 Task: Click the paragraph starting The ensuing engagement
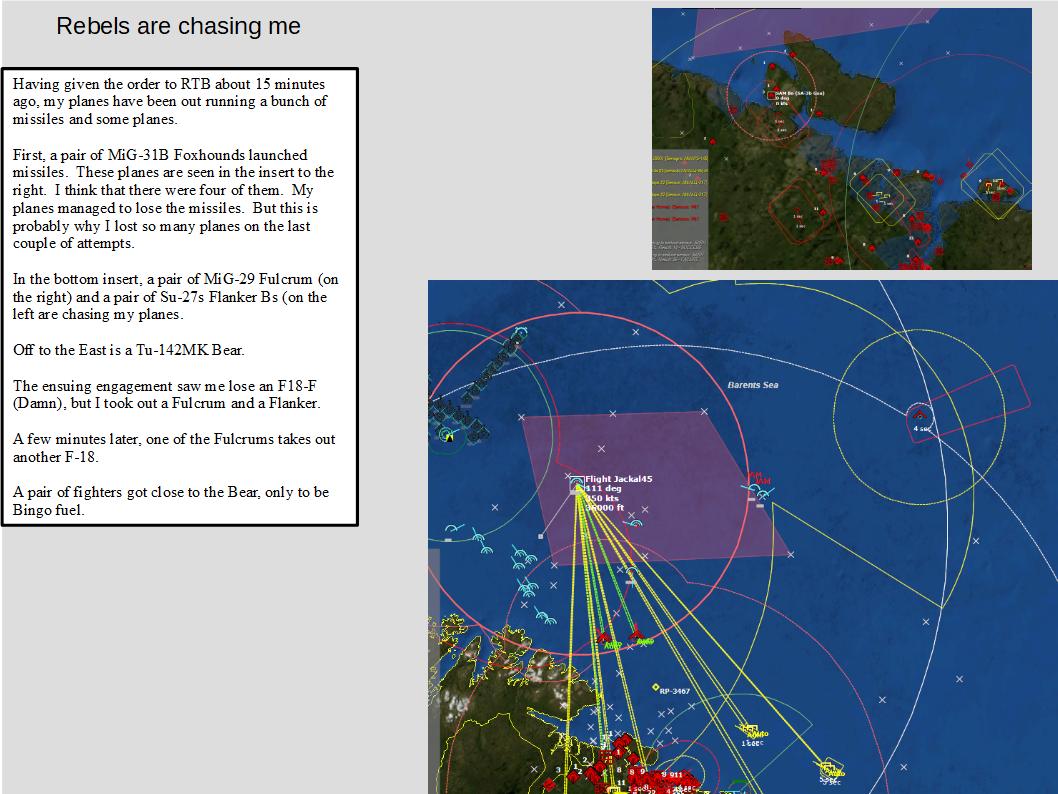(166, 395)
